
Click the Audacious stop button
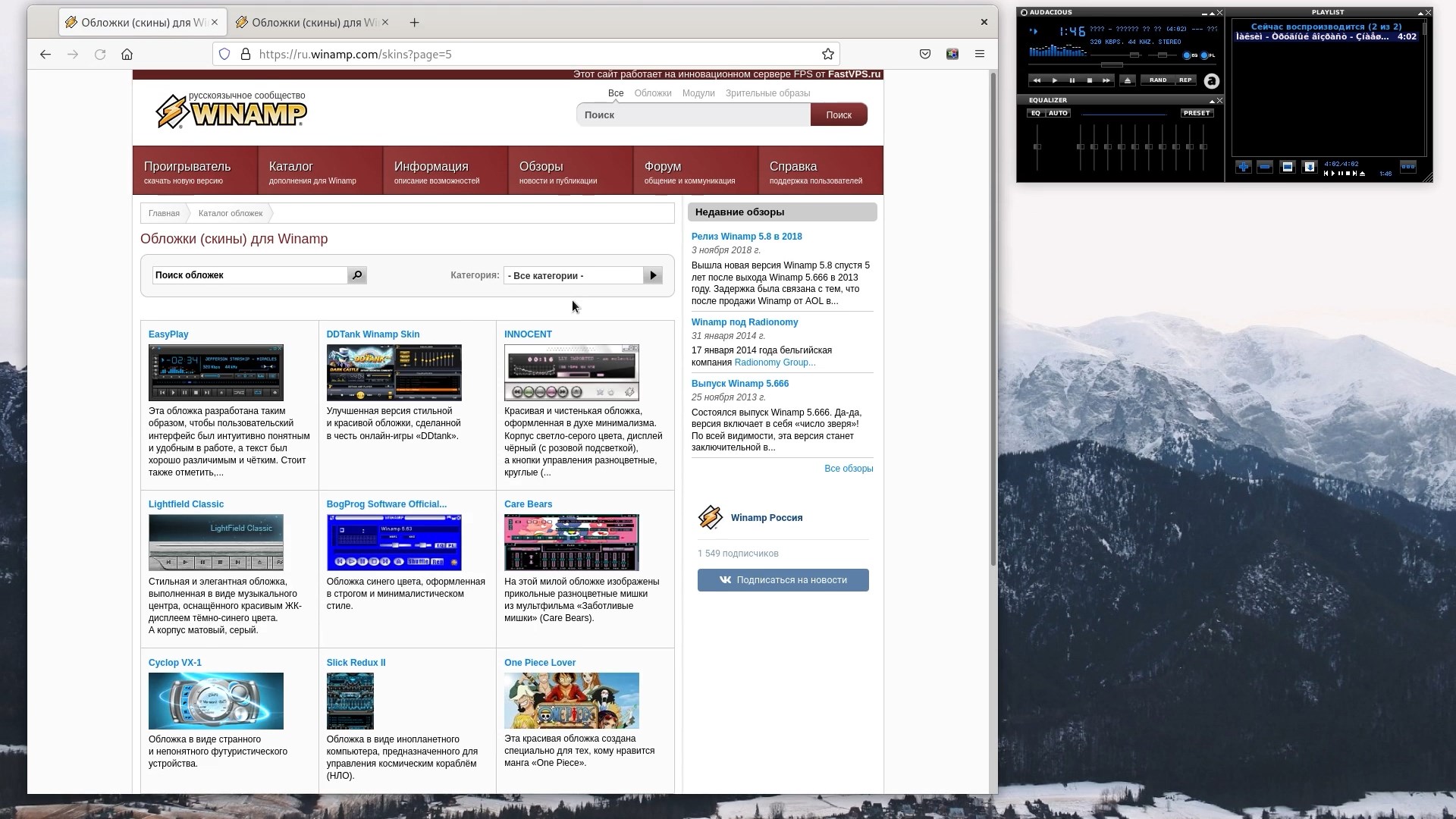click(1090, 80)
